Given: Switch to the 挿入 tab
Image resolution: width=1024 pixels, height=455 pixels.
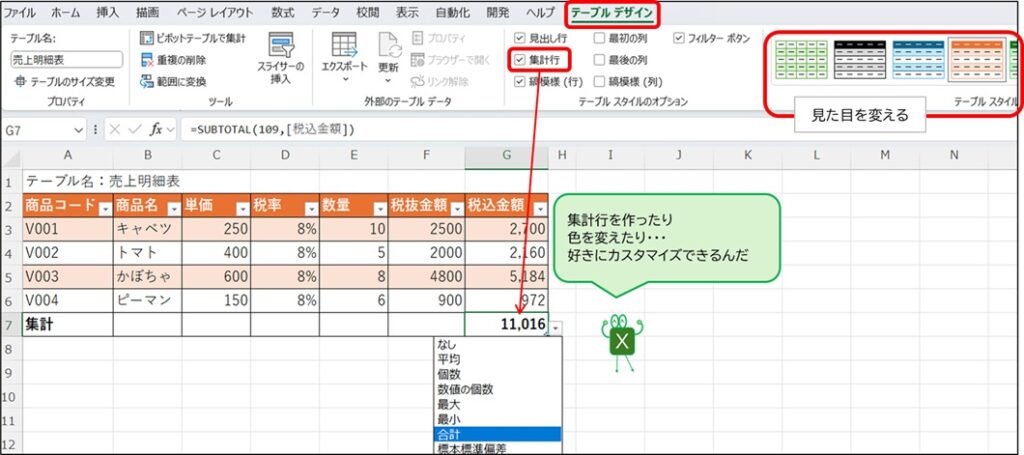Looking at the screenshot, I should point(108,12).
